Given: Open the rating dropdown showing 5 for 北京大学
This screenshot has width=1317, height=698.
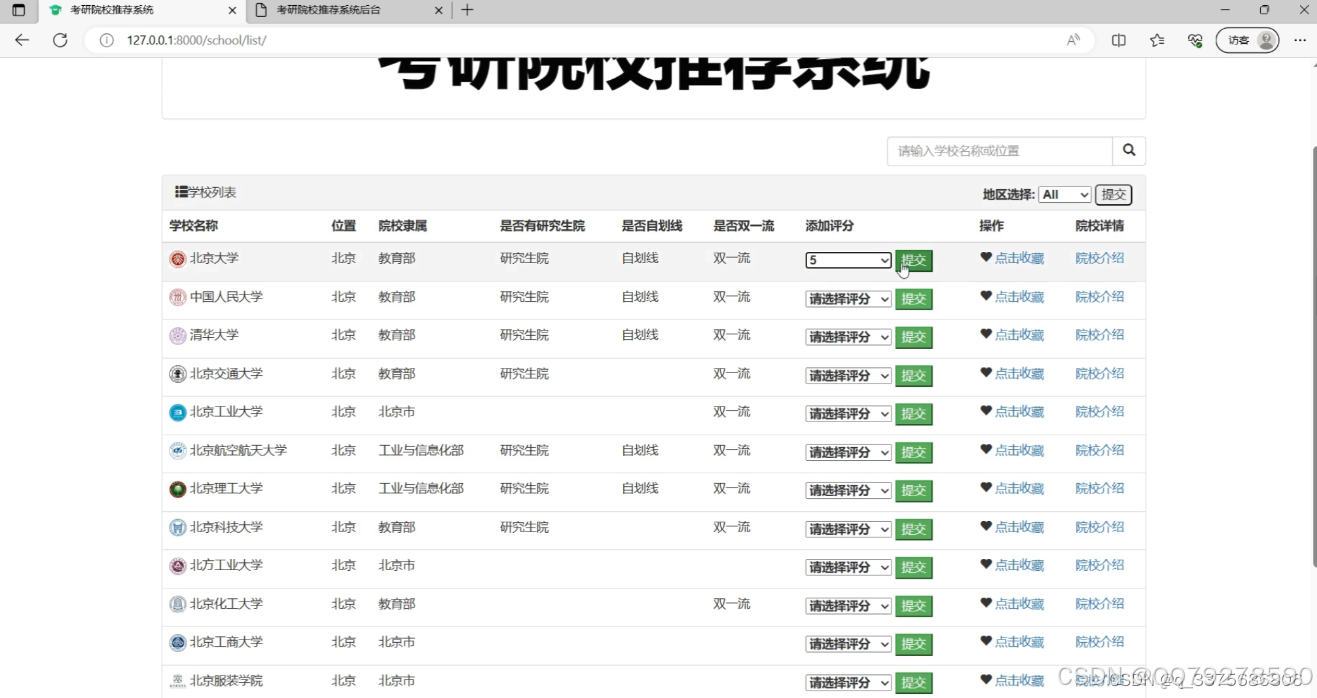Looking at the screenshot, I should (848, 259).
